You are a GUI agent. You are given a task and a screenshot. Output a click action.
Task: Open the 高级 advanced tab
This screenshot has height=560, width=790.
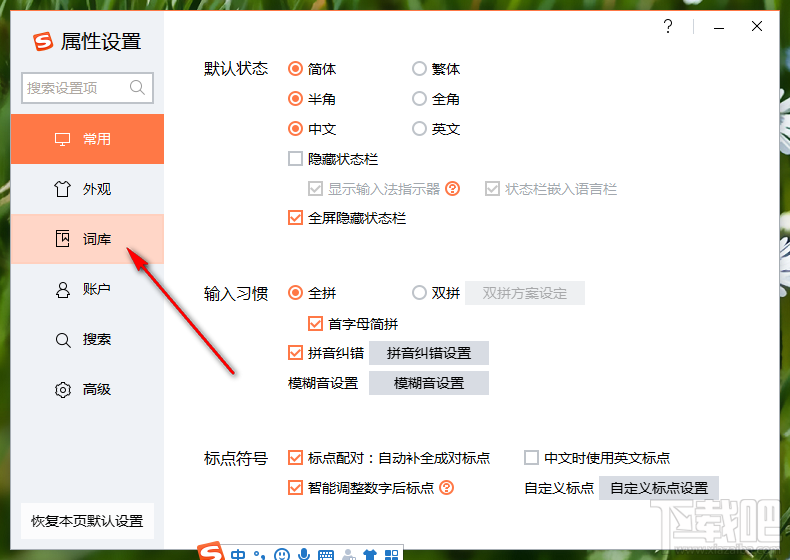87,389
